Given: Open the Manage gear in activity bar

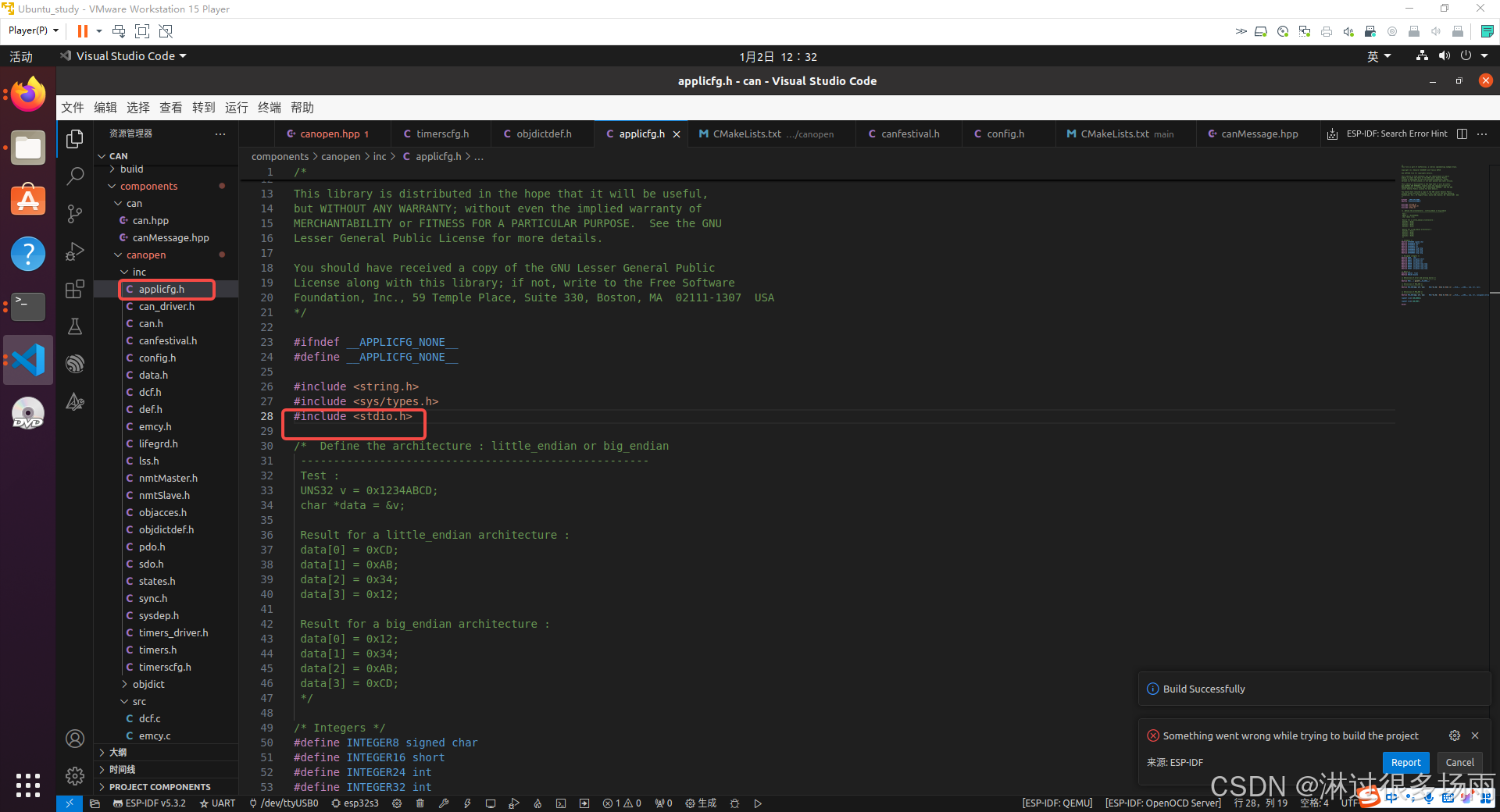Looking at the screenshot, I should click(x=75, y=776).
